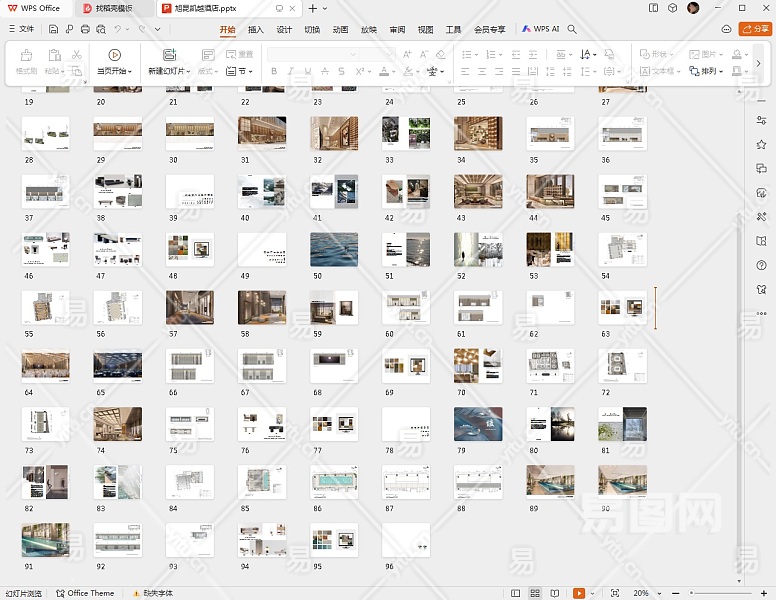Image resolution: width=776 pixels, height=600 pixels.
Task: Click the orange 分享 share button
Action: point(755,30)
